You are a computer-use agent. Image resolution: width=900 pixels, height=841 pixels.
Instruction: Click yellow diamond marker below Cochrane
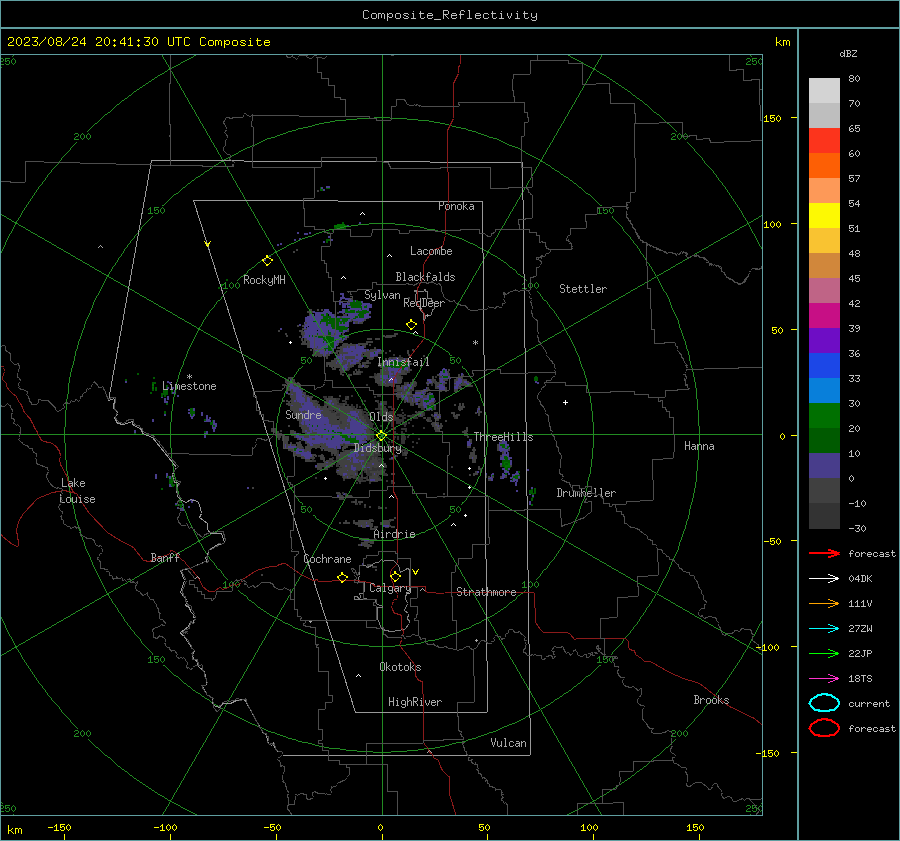pyautogui.click(x=342, y=578)
